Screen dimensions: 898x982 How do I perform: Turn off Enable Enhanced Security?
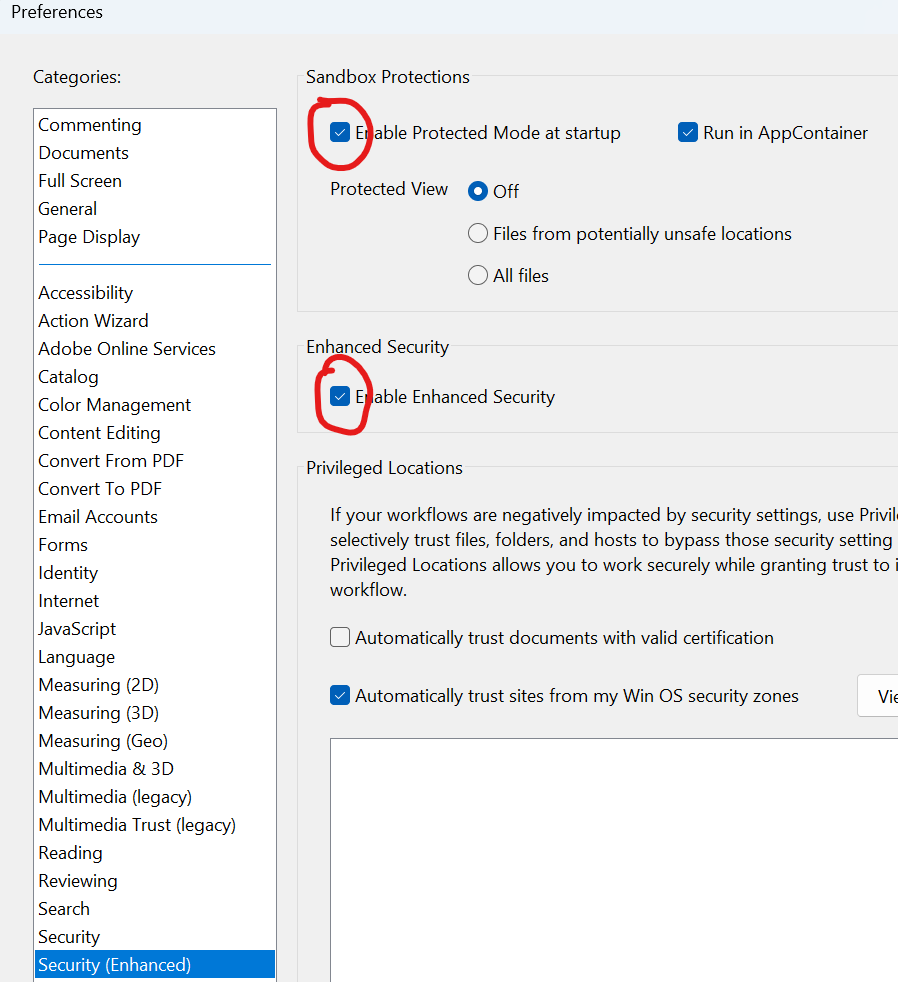(341, 396)
